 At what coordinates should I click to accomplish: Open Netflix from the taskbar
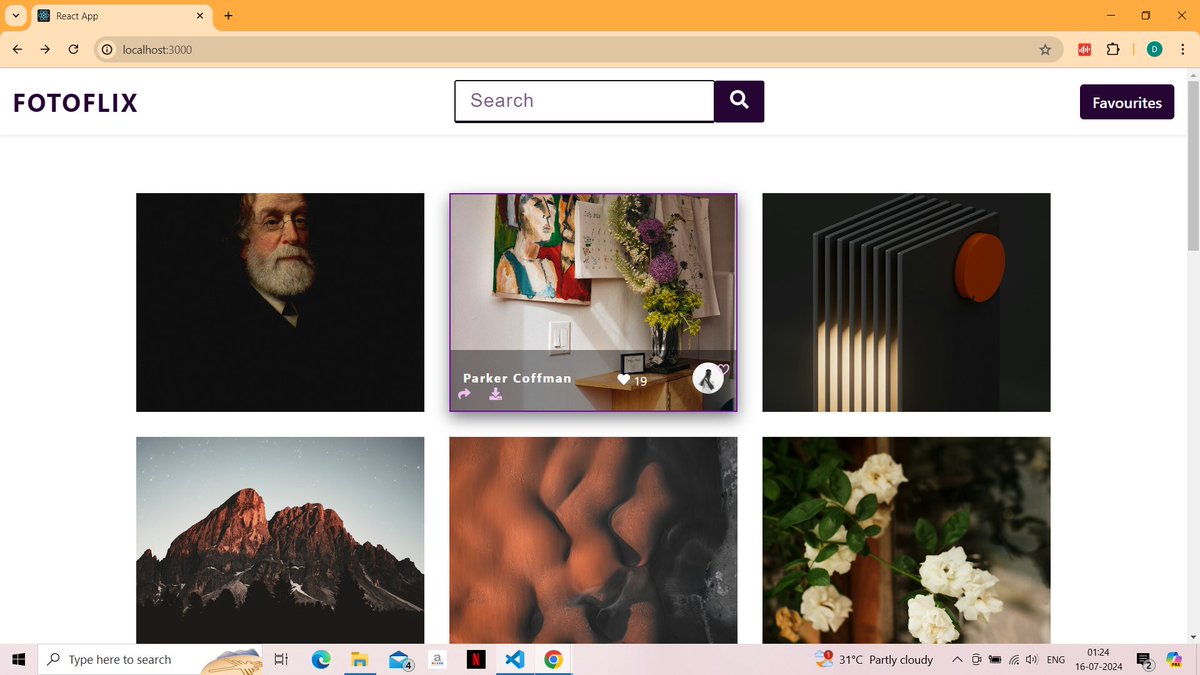(476, 659)
